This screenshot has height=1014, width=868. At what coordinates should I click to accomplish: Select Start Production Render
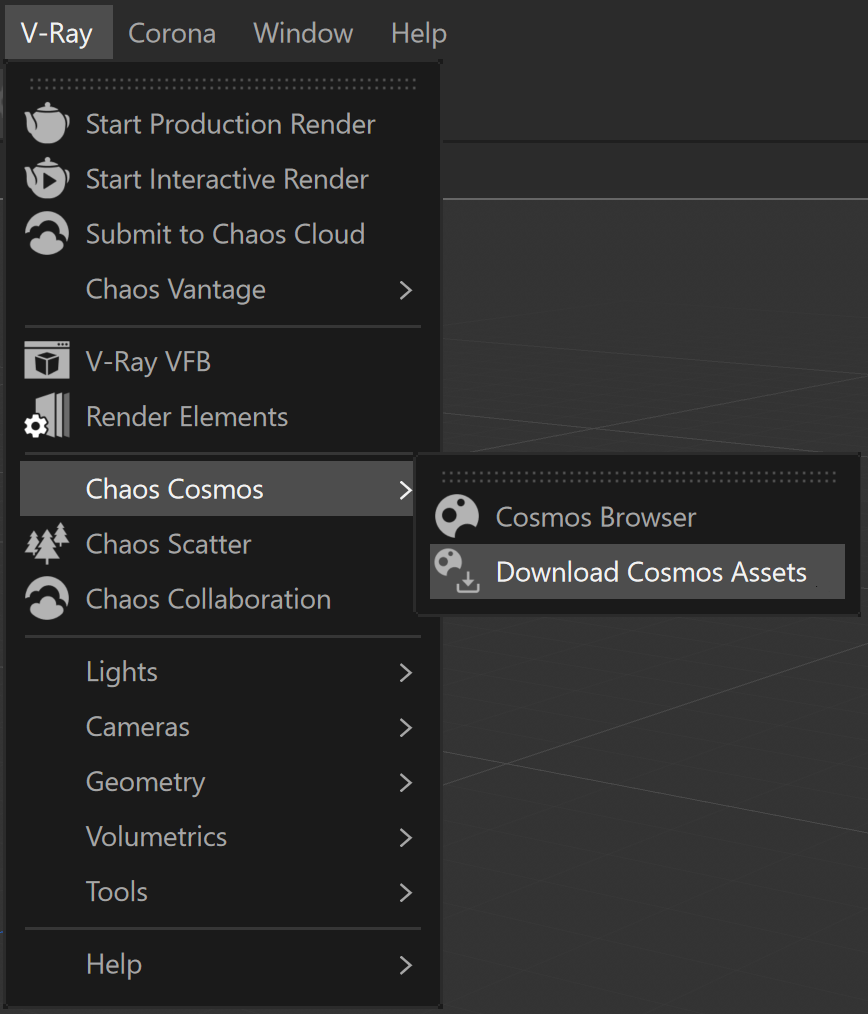221,124
